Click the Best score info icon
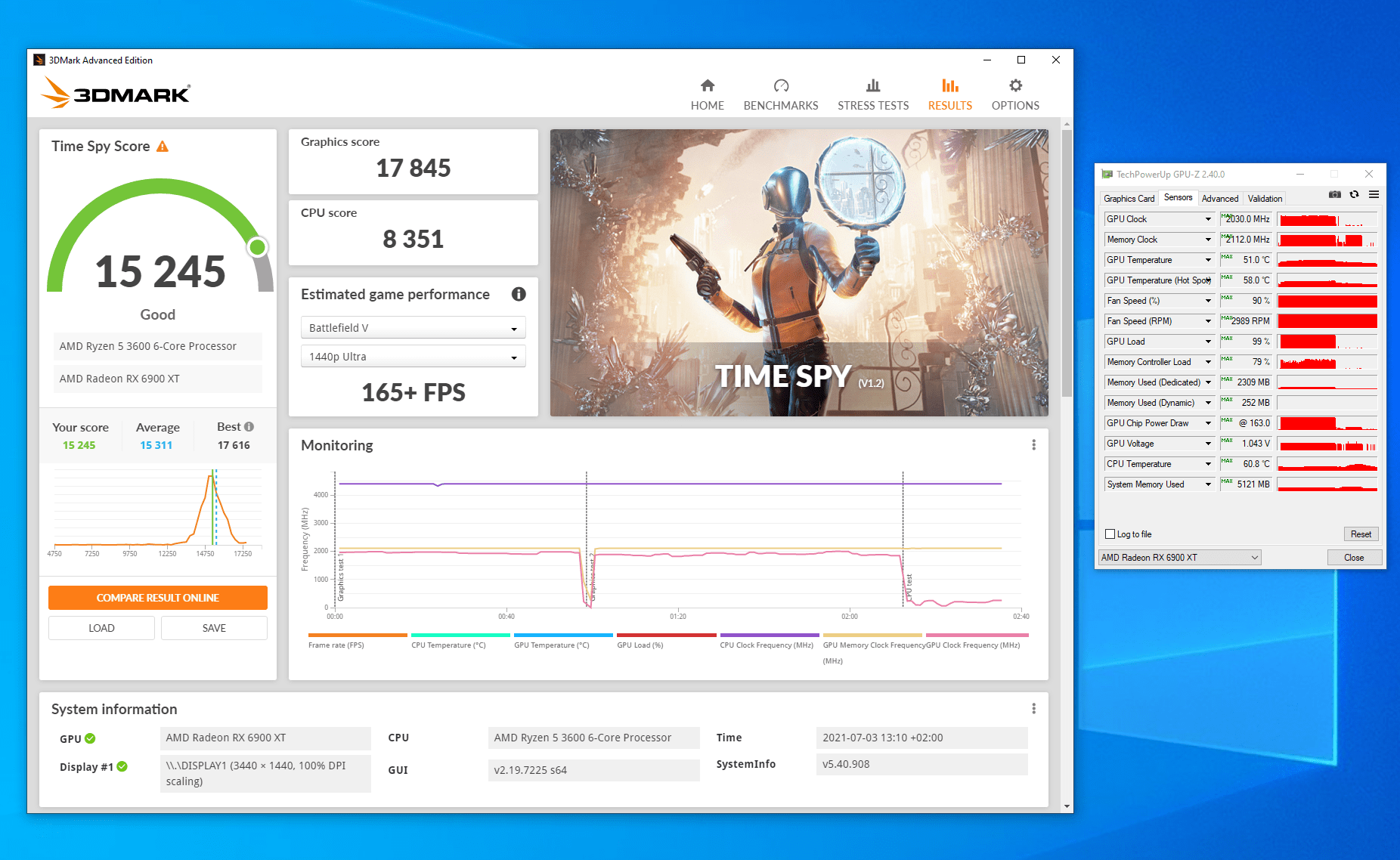The height and width of the screenshot is (860, 1400). click(x=249, y=427)
